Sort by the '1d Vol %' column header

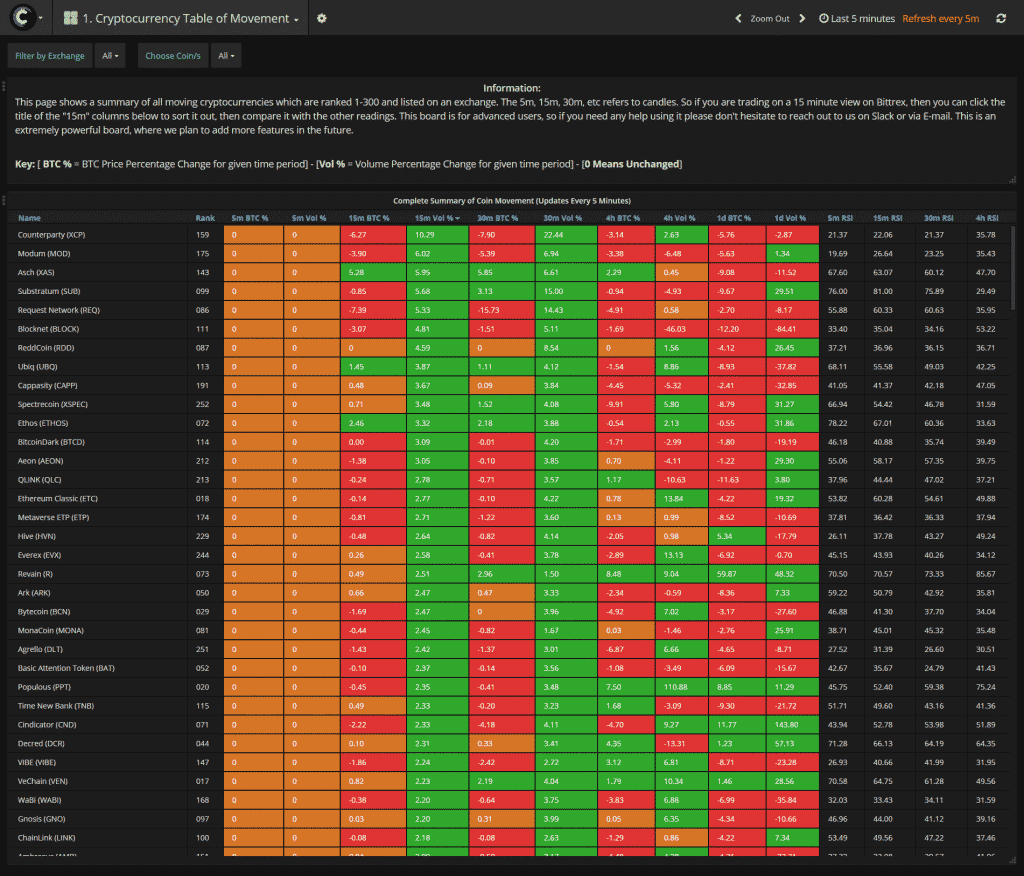pyautogui.click(x=790, y=218)
